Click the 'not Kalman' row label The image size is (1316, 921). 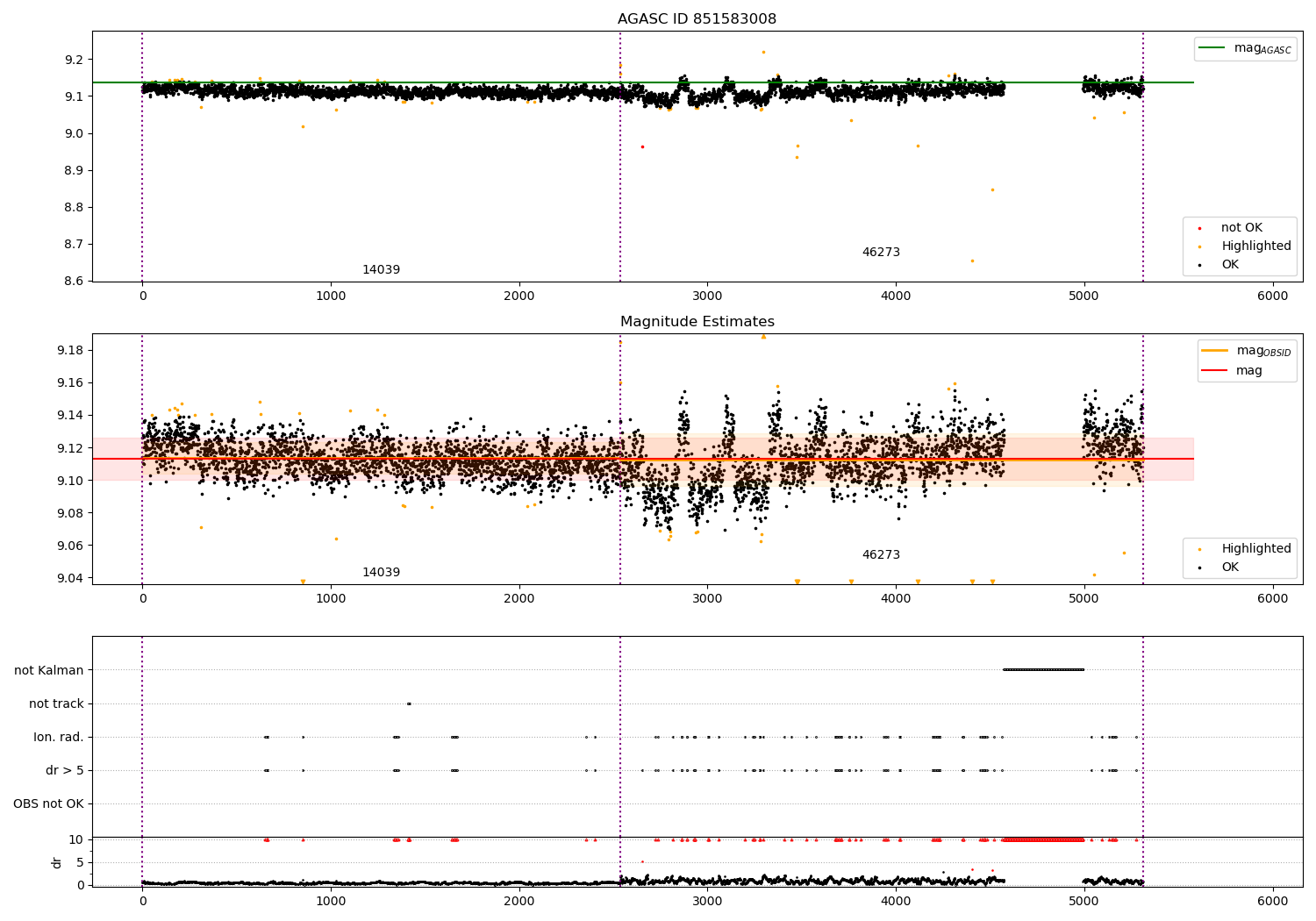click(x=49, y=671)
